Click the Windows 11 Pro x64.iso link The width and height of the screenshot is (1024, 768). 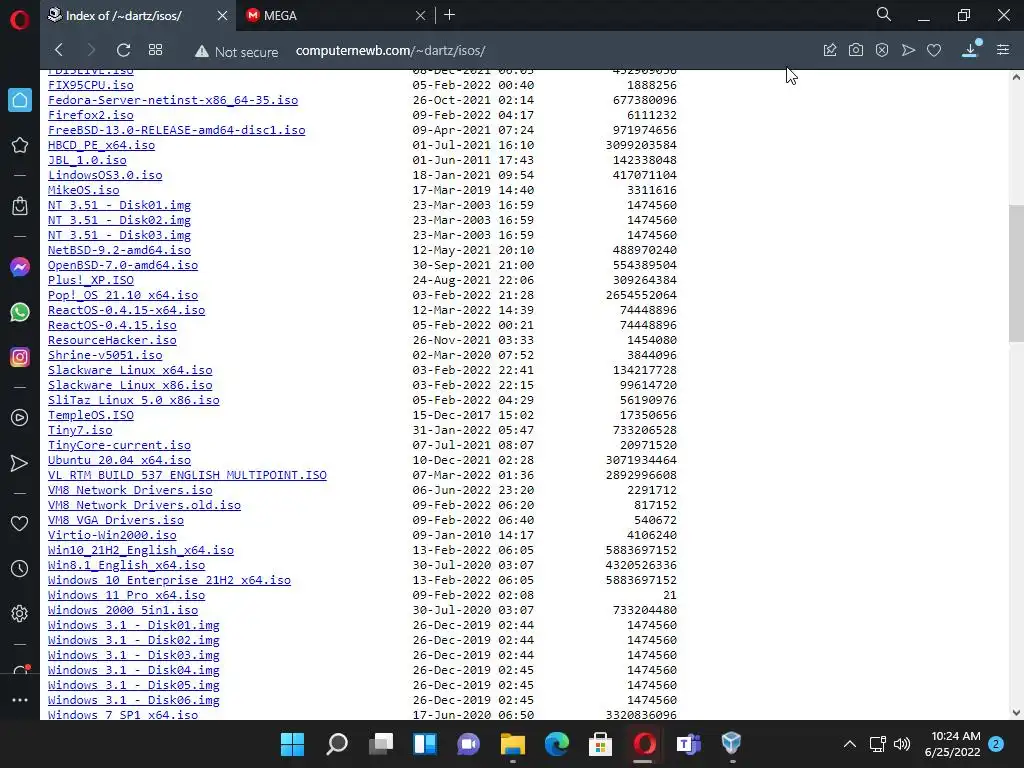(x=126, y=596)
